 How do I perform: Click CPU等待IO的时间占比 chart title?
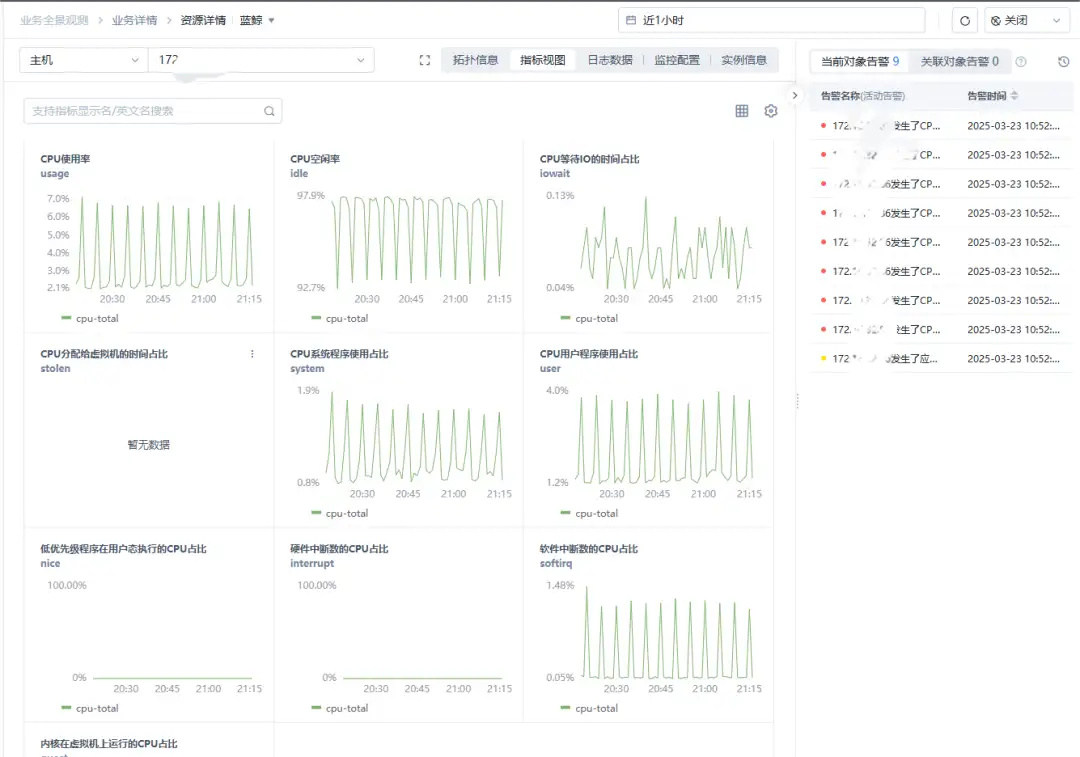(x=590, y=159)
